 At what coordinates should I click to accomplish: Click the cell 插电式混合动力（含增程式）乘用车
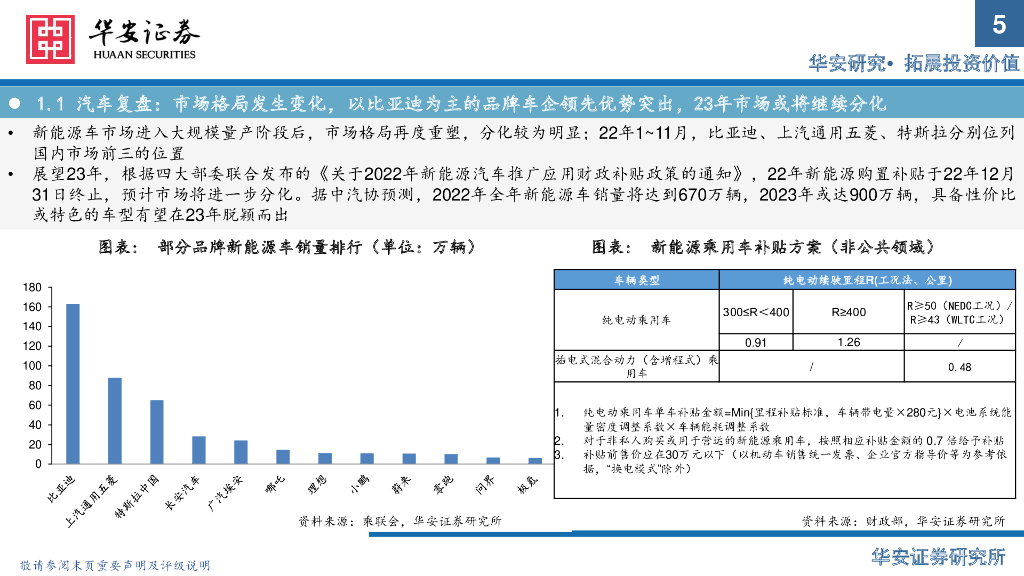pos(637,366)
